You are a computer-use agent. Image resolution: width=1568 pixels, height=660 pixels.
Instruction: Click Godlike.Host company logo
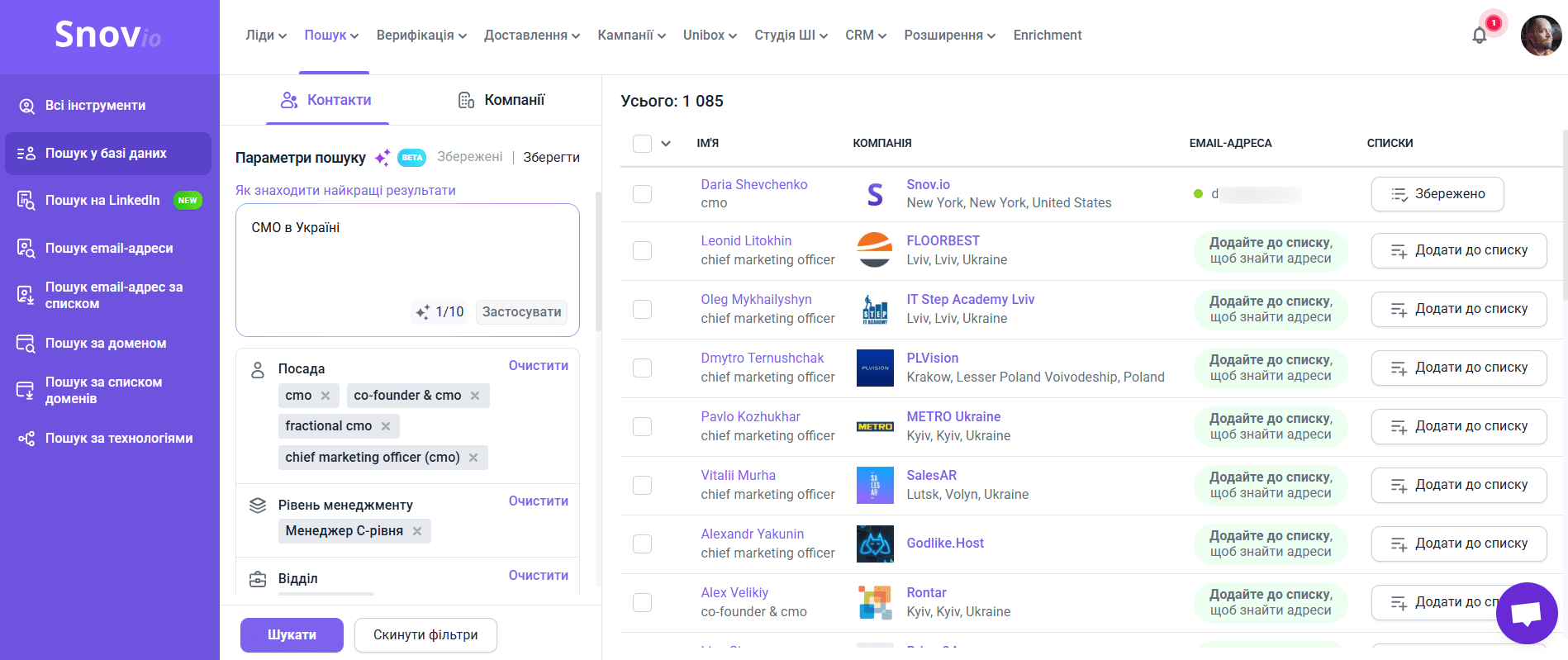[875, 544]
